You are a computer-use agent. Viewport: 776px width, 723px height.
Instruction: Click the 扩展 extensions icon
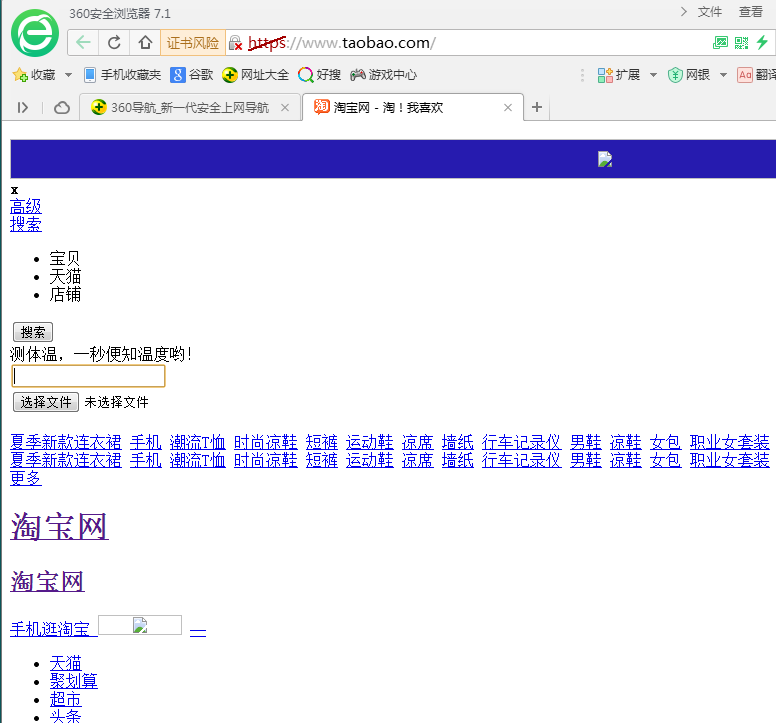point(605,75)
